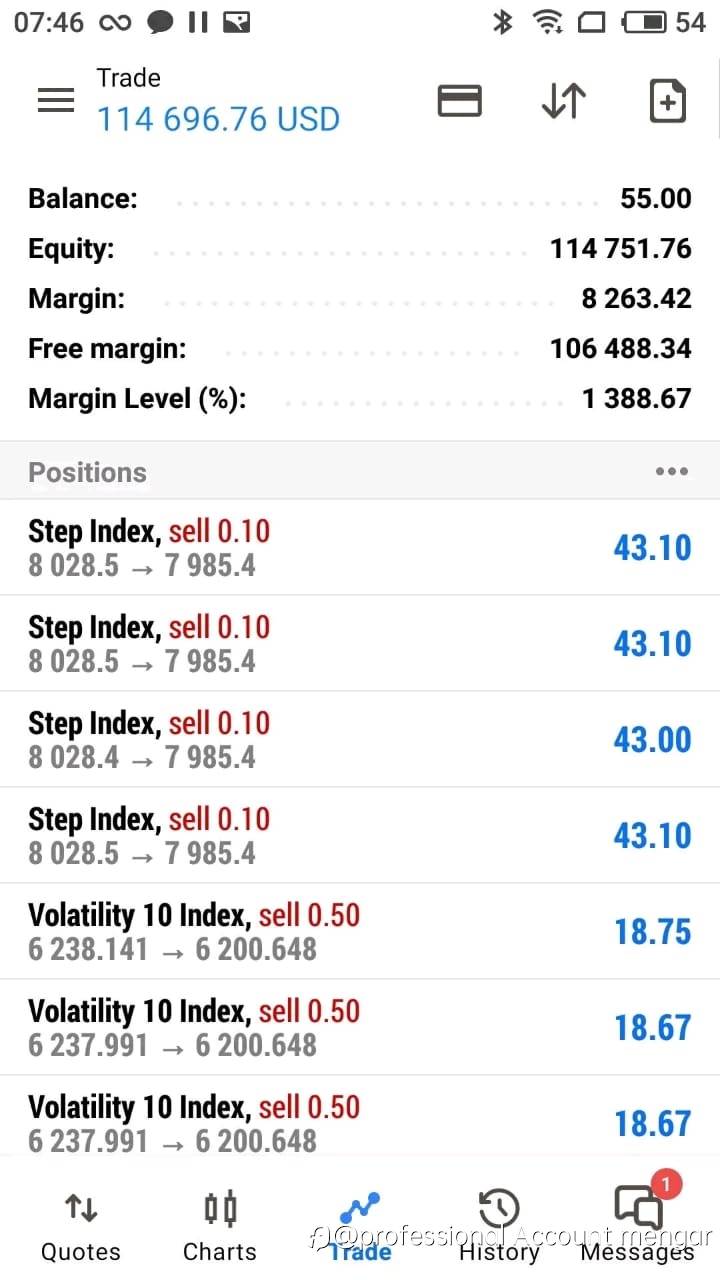Open new order document icon
The width and height of the screenshot is (720, 1280).
667,101
